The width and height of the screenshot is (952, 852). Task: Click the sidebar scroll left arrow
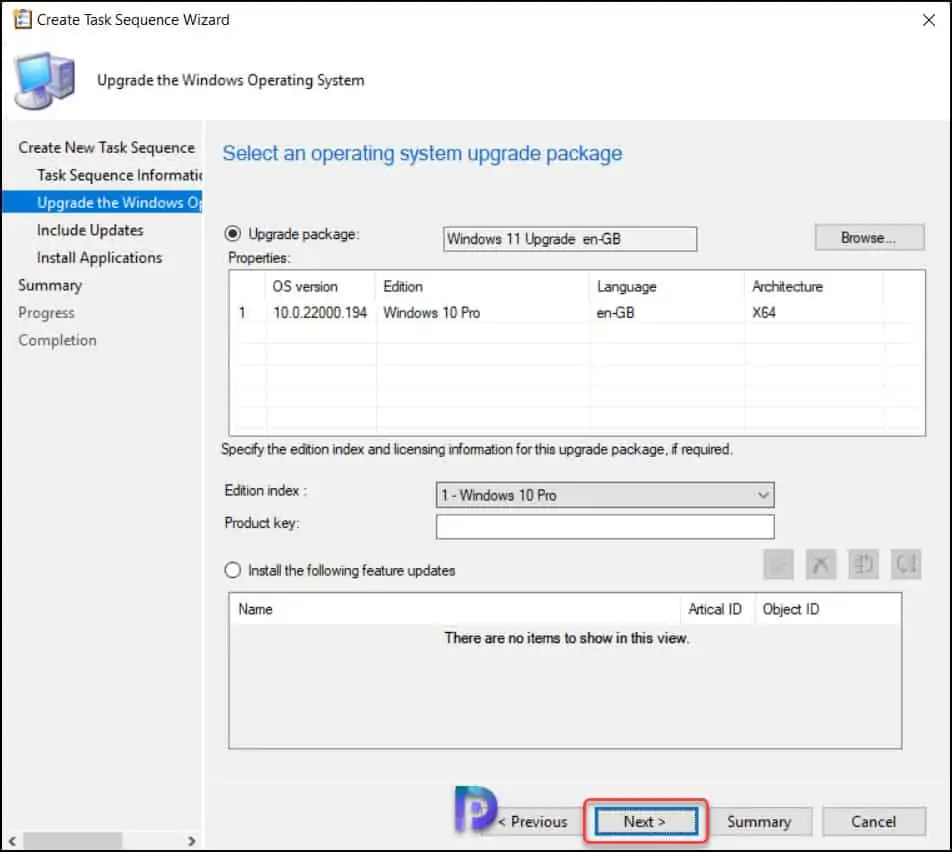pos(12,841)
